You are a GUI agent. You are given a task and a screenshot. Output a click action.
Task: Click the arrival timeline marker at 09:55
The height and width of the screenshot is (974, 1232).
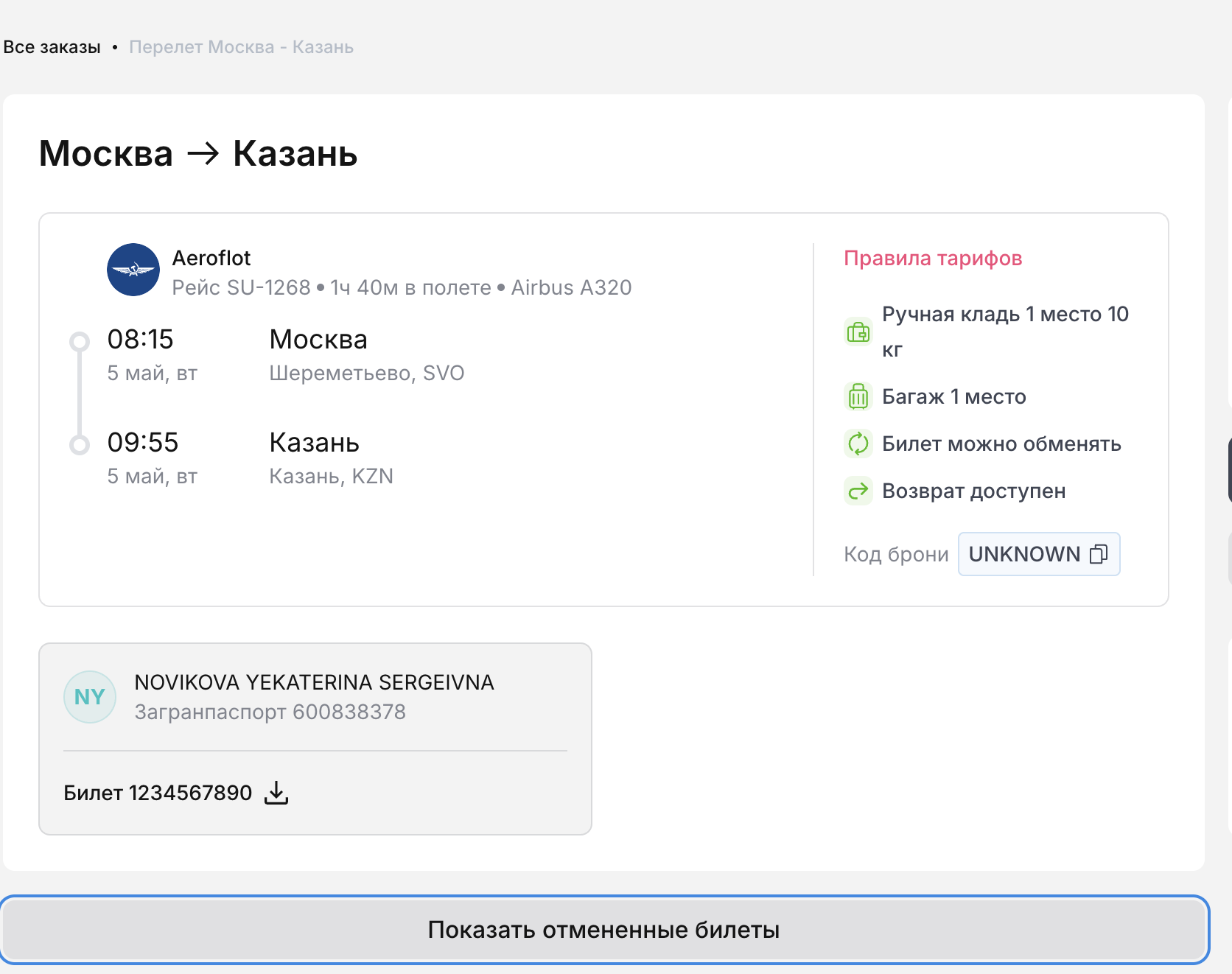(80, 444)
